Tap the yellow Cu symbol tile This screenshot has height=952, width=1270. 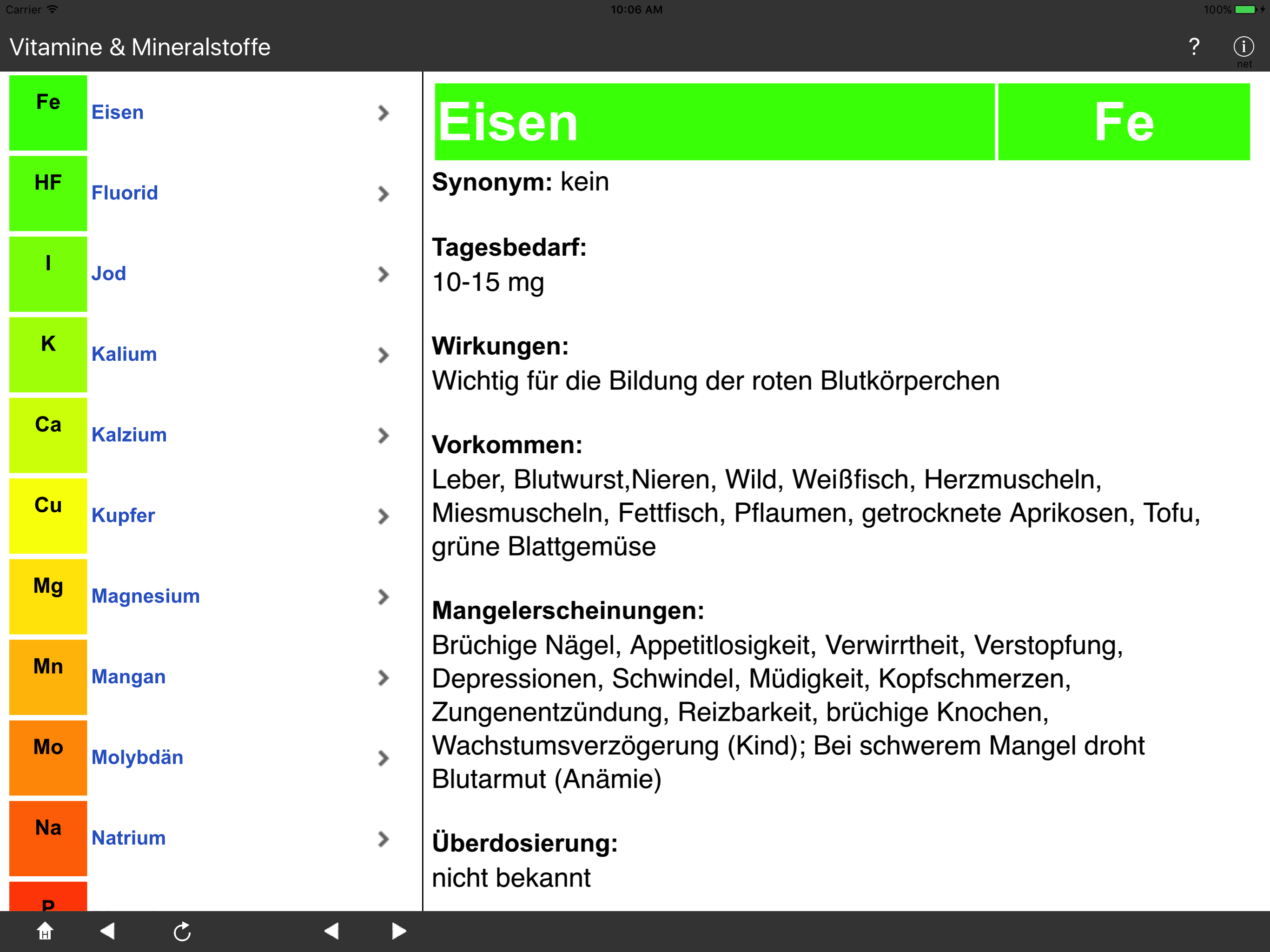coord(48,516)
